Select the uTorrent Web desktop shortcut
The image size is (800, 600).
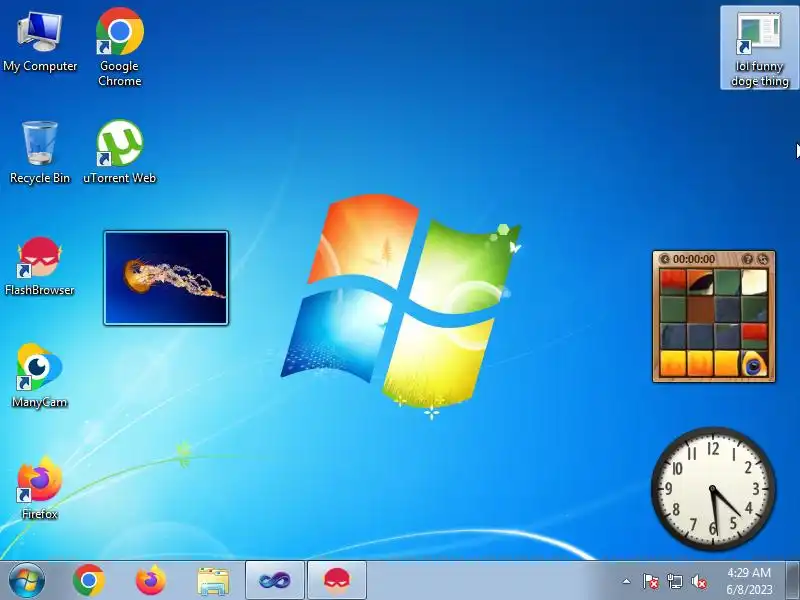[x=119, y=152]
